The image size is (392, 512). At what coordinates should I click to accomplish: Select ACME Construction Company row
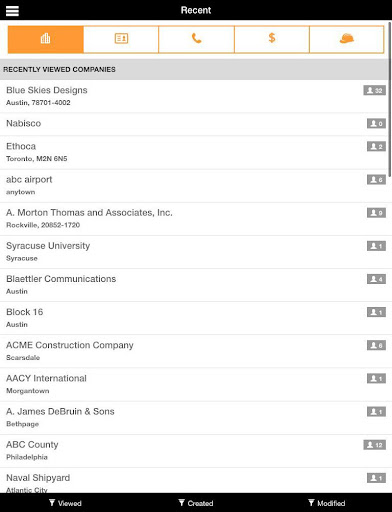coord(194,351)
